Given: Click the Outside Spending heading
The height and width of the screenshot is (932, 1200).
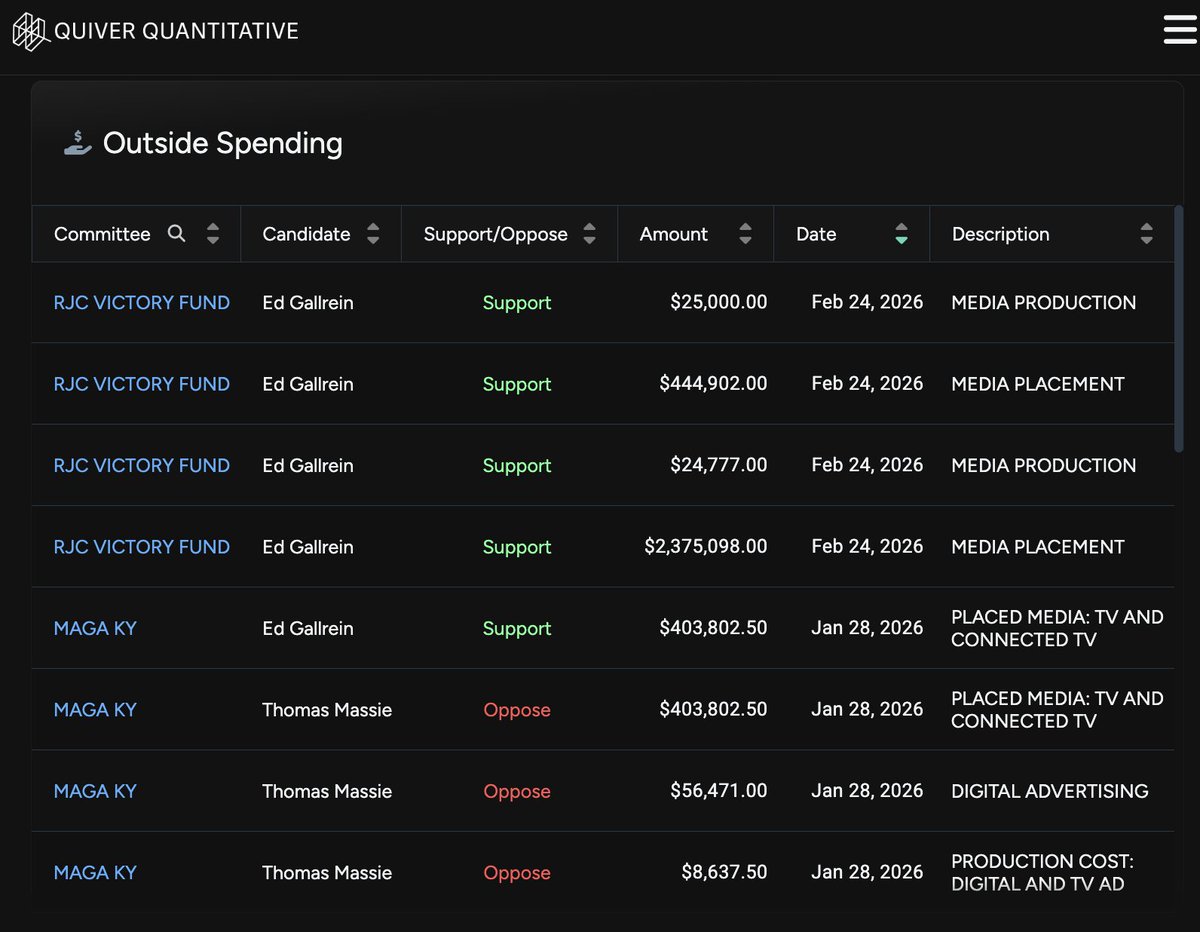Looking at the screenshot, I should tap(222, 143).
